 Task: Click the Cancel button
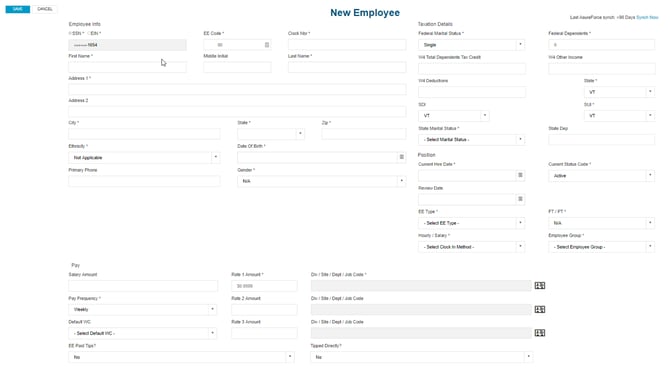click(x=45, y=9)
